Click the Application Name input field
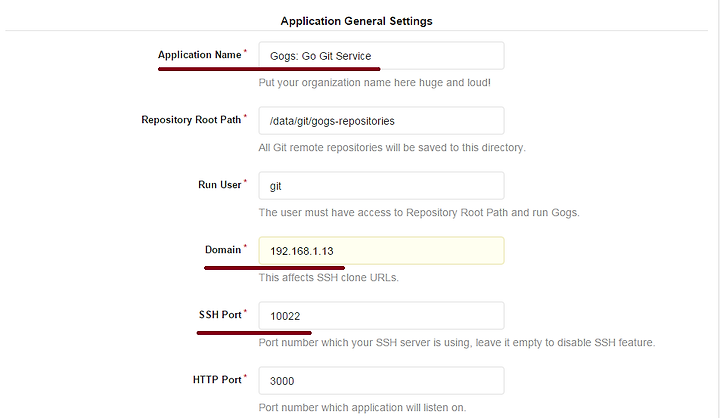 (381, 56)
